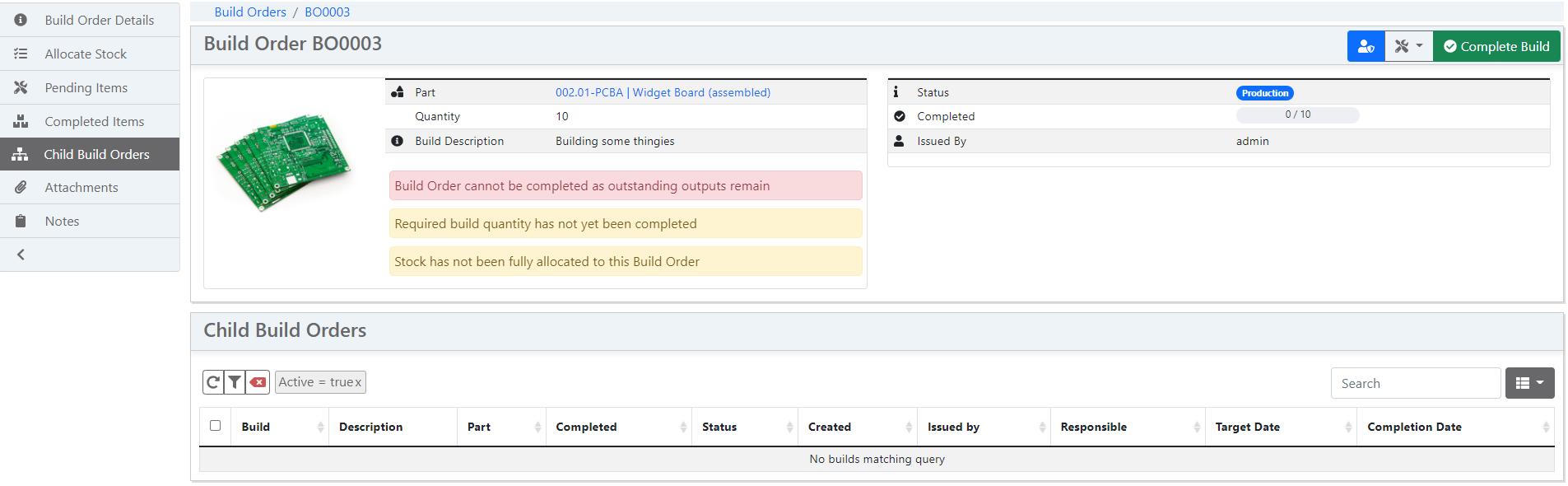Focus the child build orders Search field

(x=1415, y=383)
